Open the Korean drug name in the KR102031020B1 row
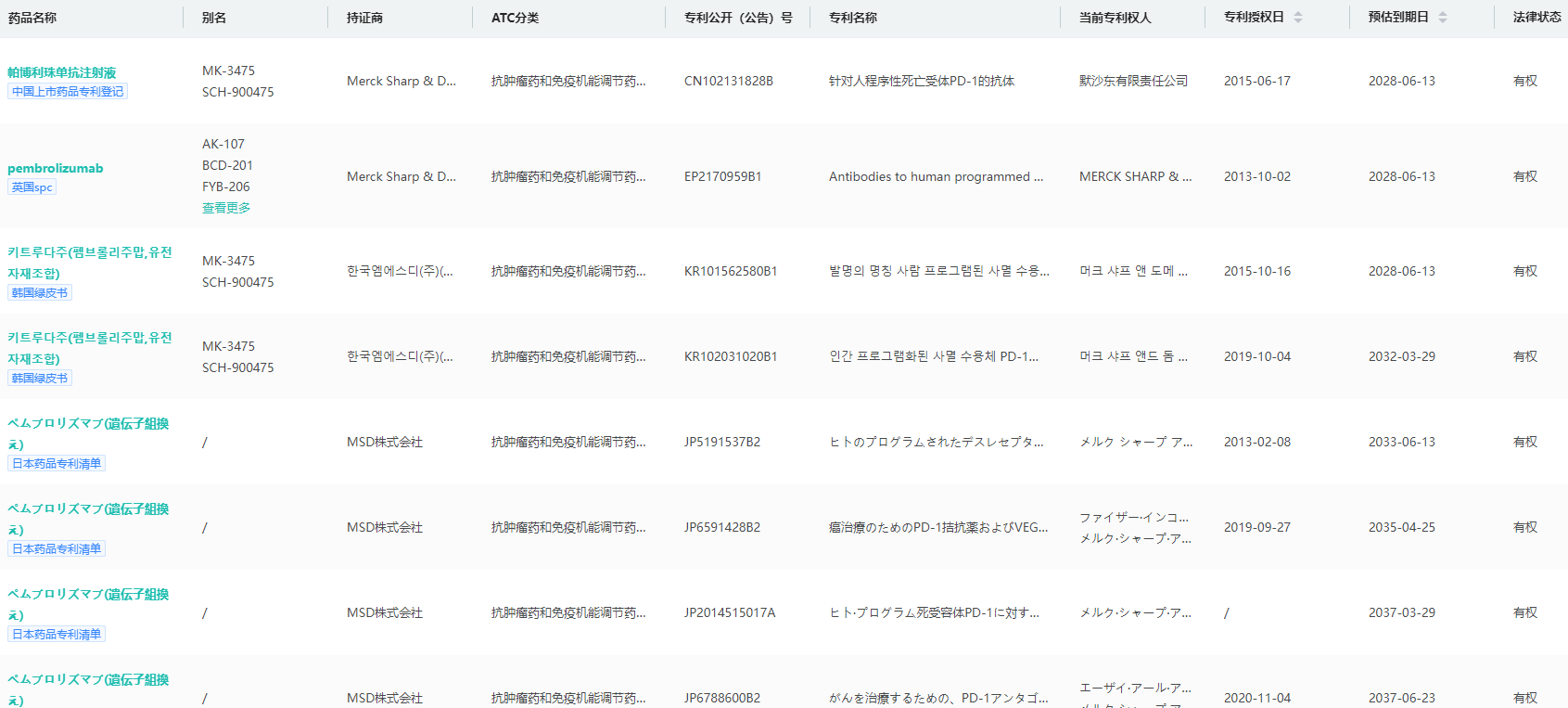Image resolution: width=1568 pixels, height=708 pixels. pyautogui.click(x=90, y=348)
